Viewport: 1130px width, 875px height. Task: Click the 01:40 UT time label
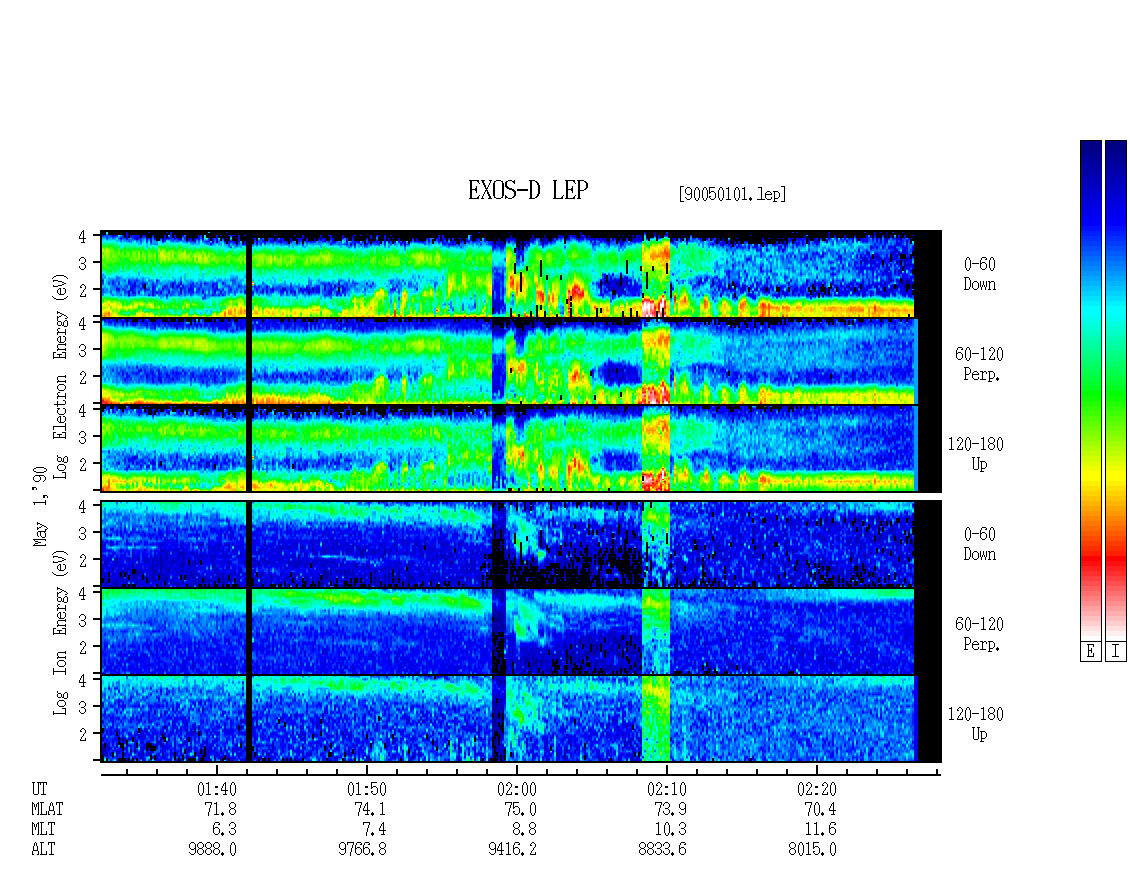pyautogui.click(x=216, y=789)
